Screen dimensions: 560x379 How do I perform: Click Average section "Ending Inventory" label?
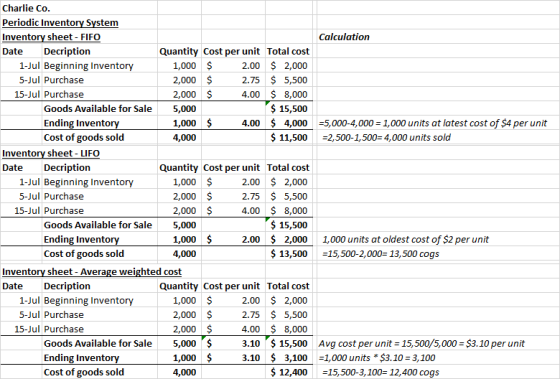[81, 358]
